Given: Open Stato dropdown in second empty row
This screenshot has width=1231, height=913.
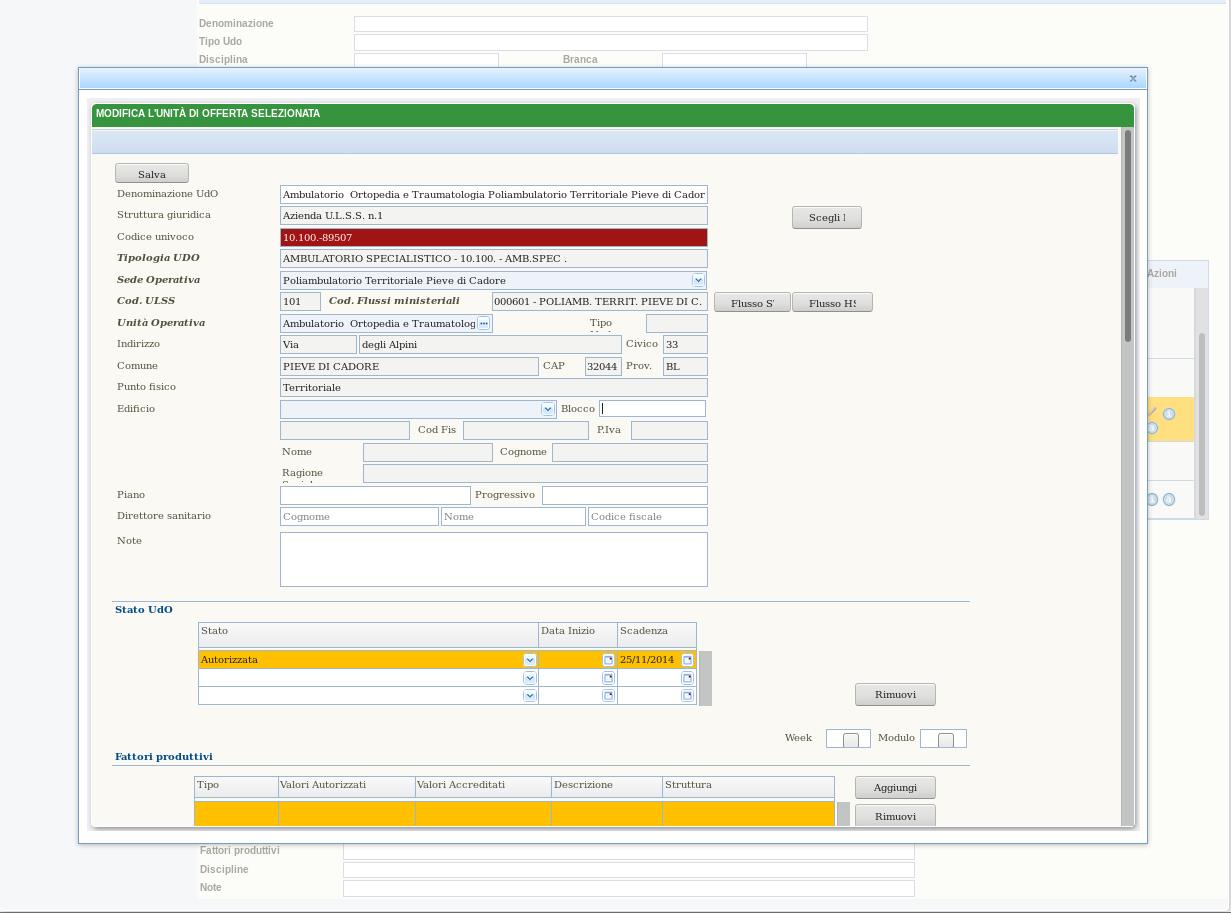Looking at the screenshot, I should point(529,678).
